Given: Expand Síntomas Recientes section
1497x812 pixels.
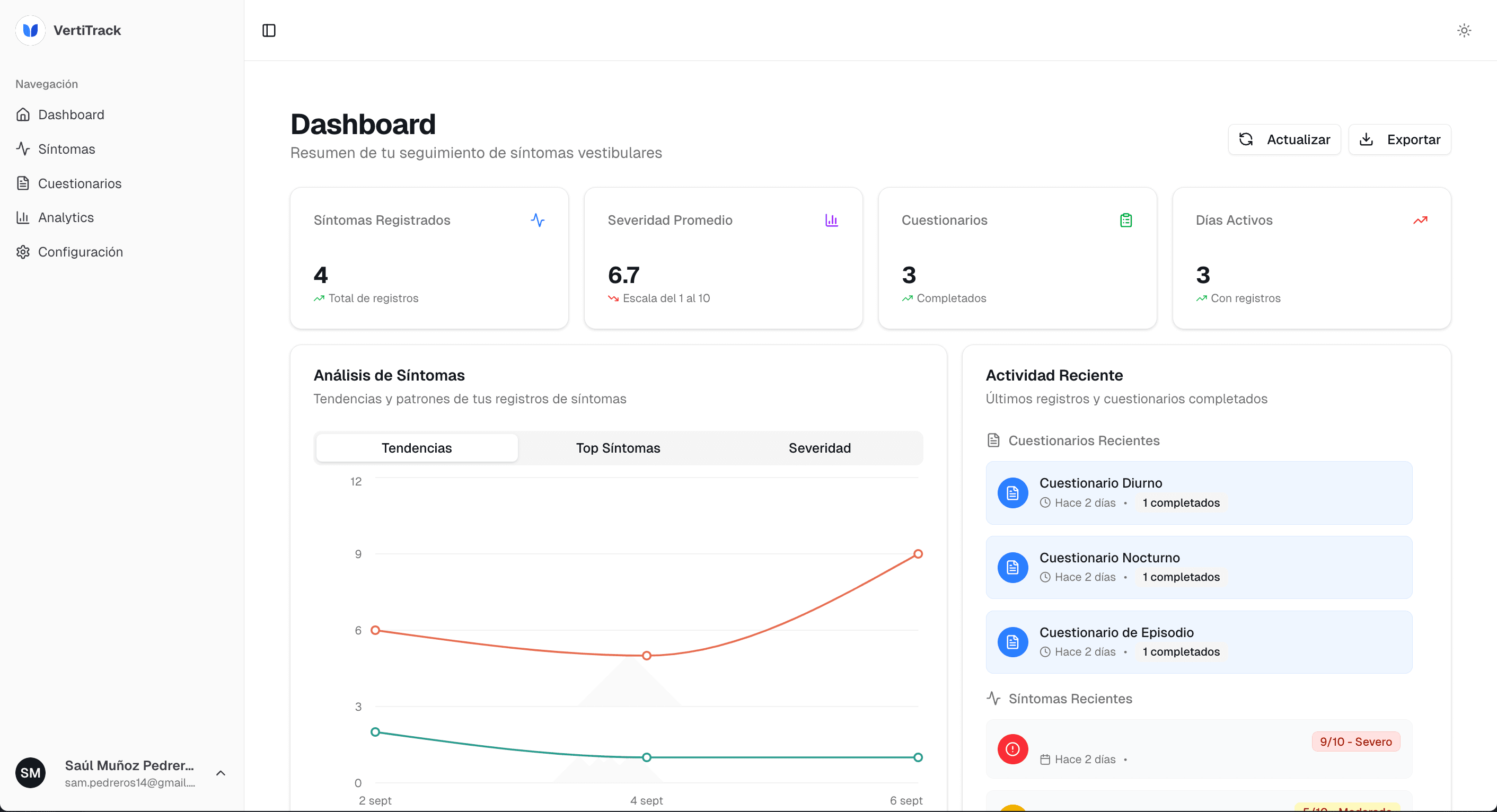Looking at the screenshot, I should 1071,699.
